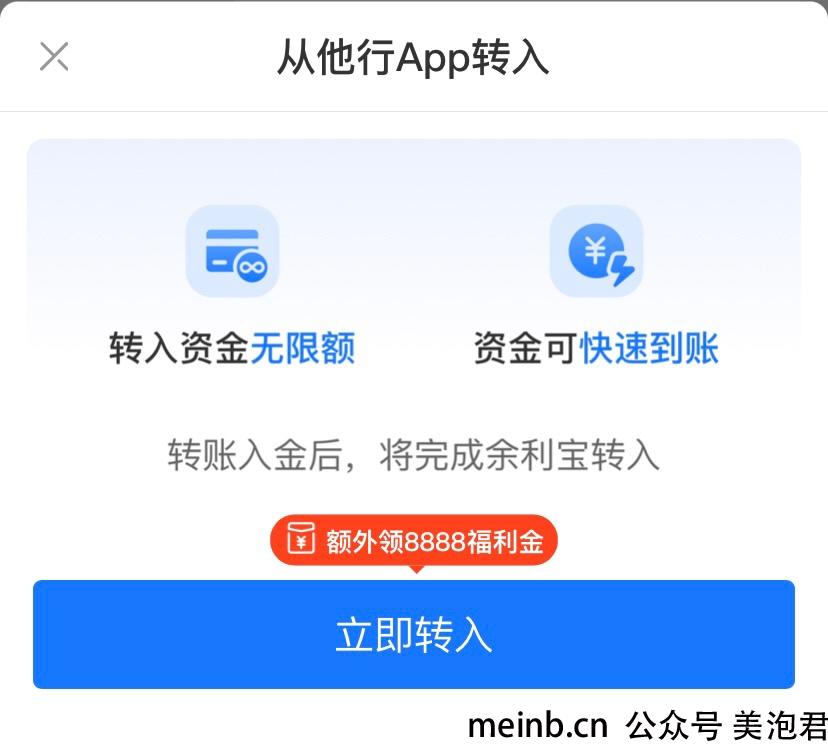Tap the 公众号 美泡君 watermark text
This screenshot has height=754, width=828.
(x=727, y=725)
